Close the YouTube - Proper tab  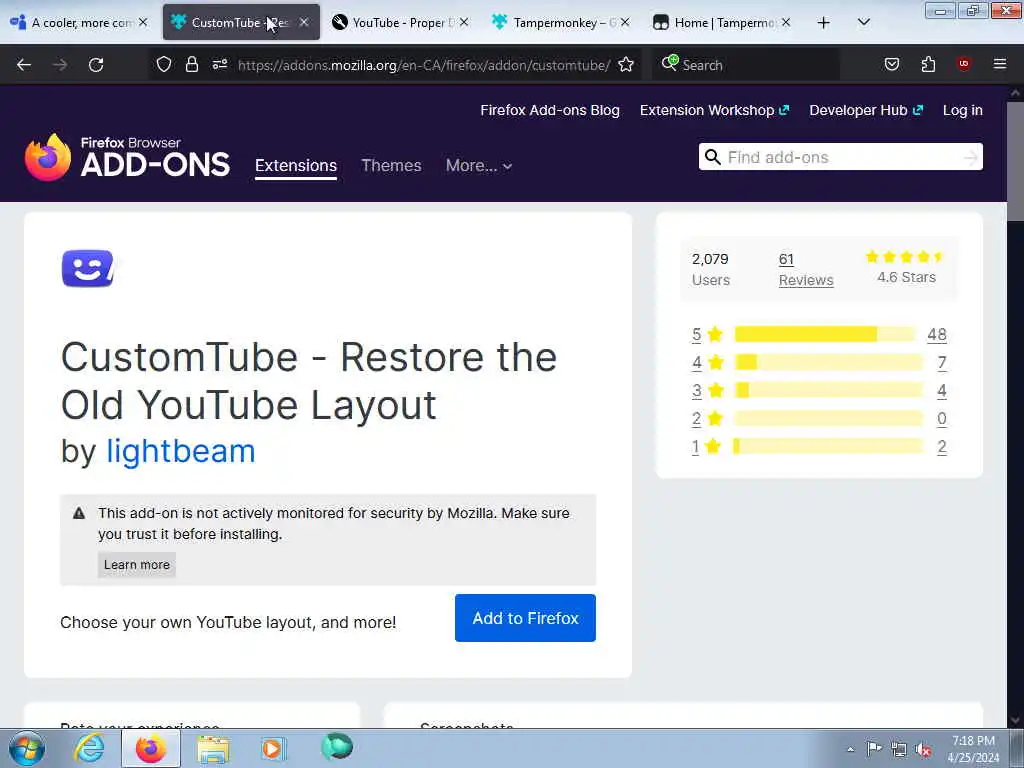pyautogui.click(x=464, y=22)
